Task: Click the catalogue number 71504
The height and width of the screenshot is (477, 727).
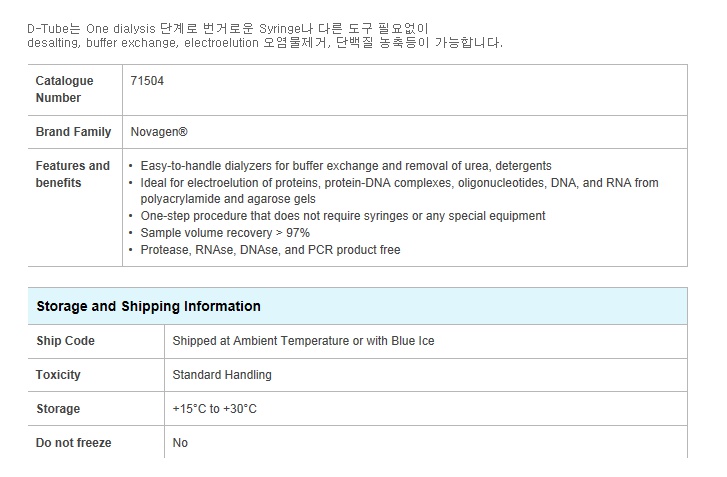Action: click(147, 81)
